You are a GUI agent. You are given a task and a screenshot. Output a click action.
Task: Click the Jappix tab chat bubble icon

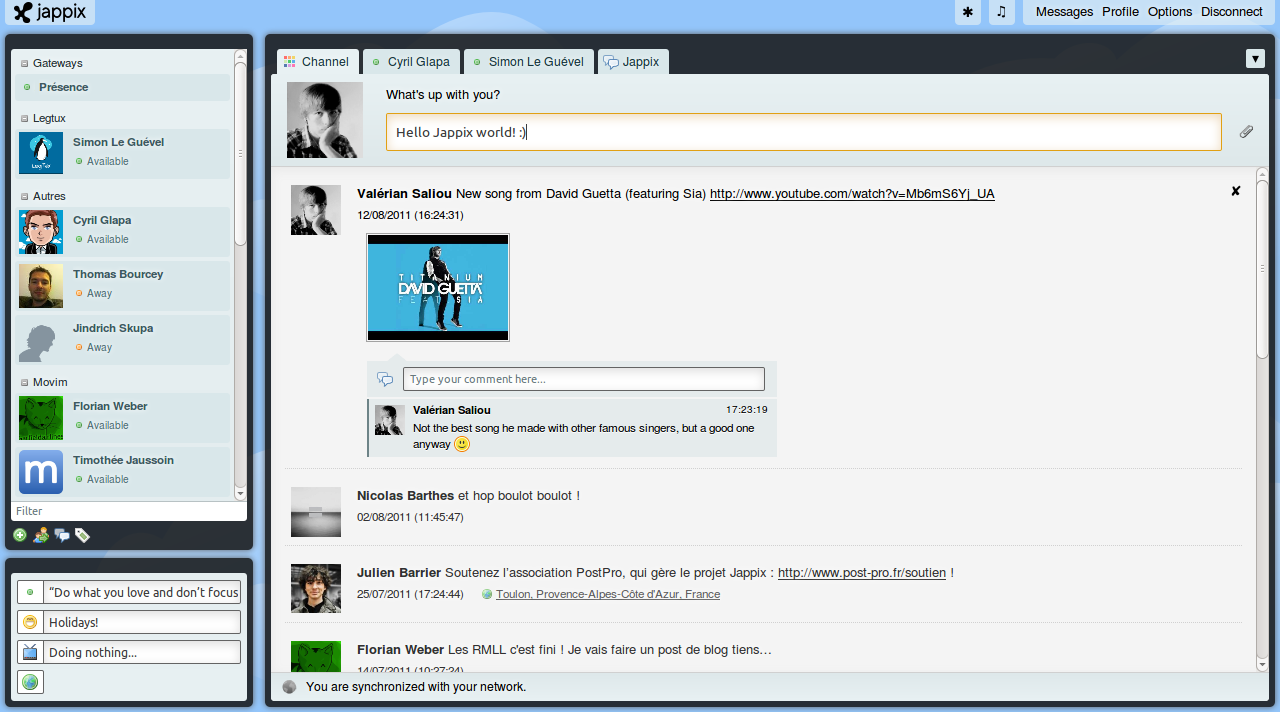tap(611, 62)
